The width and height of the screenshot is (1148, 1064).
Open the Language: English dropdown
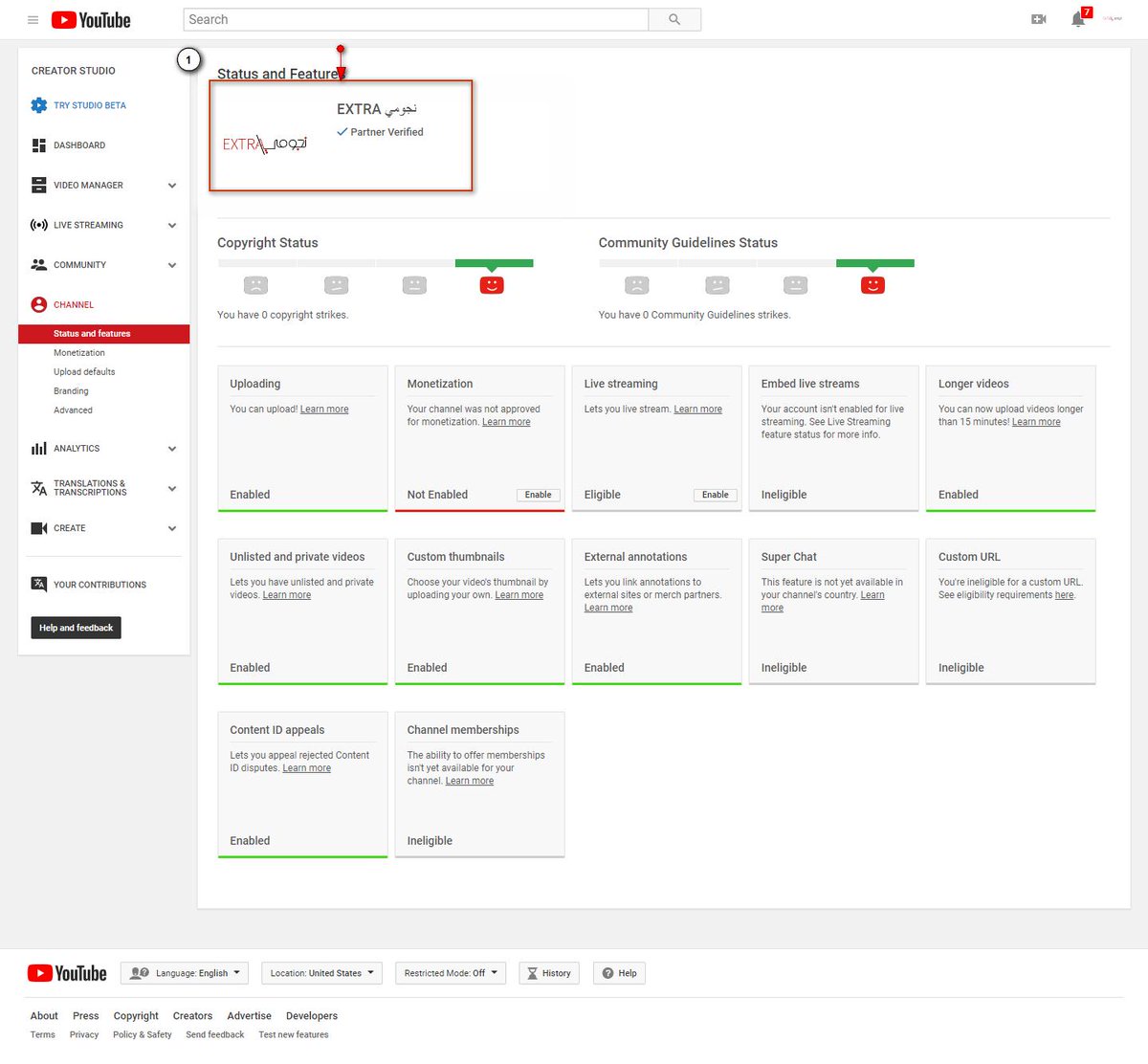click(185, 973)
